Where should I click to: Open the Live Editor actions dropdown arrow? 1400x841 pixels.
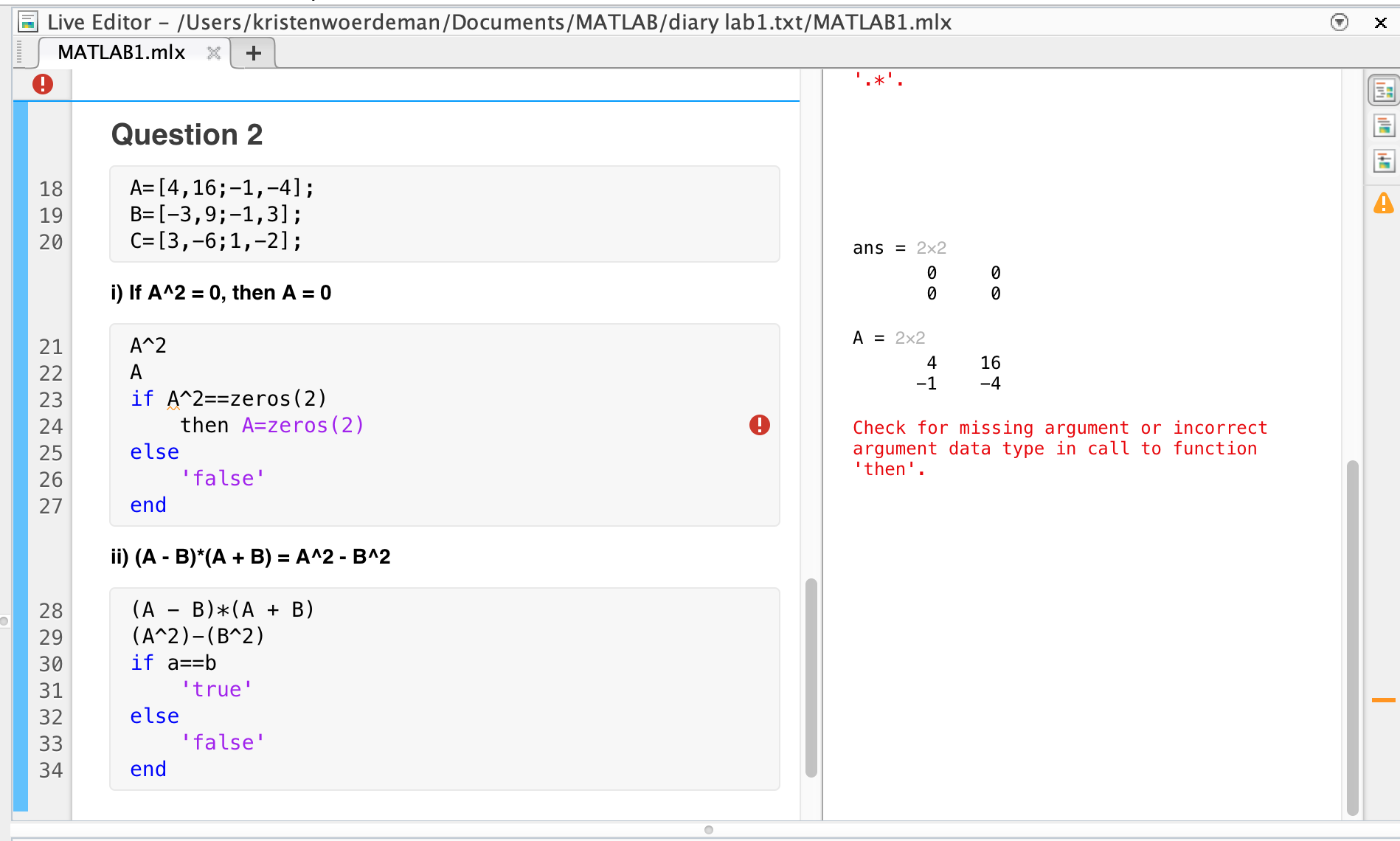pos(1340,22)
